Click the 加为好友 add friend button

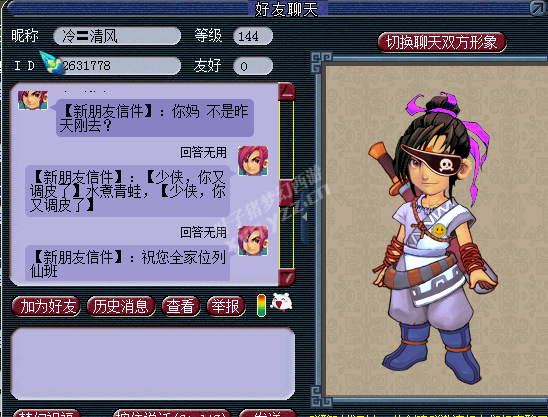[x=46, y=307]
